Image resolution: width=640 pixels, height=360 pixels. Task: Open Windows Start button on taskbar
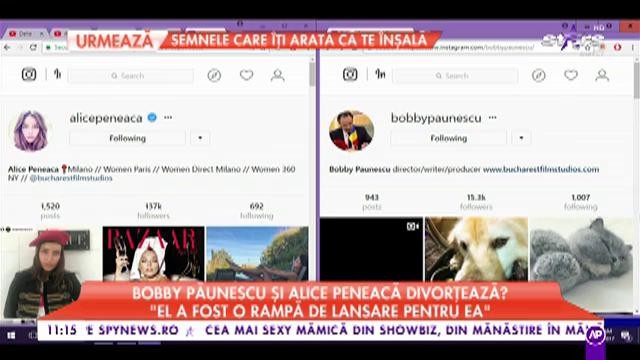pos(11,336)
